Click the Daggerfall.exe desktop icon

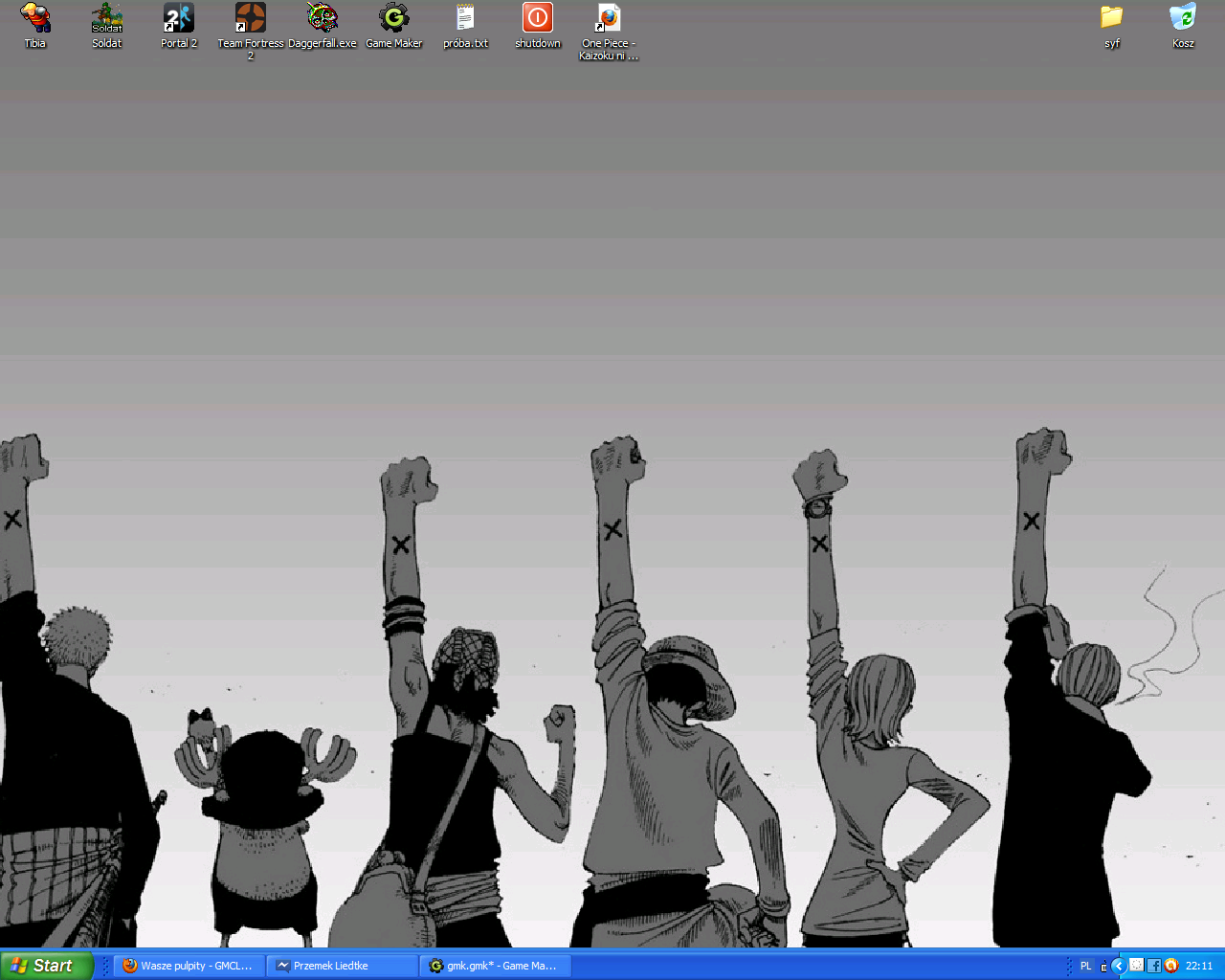pos(323,18)
